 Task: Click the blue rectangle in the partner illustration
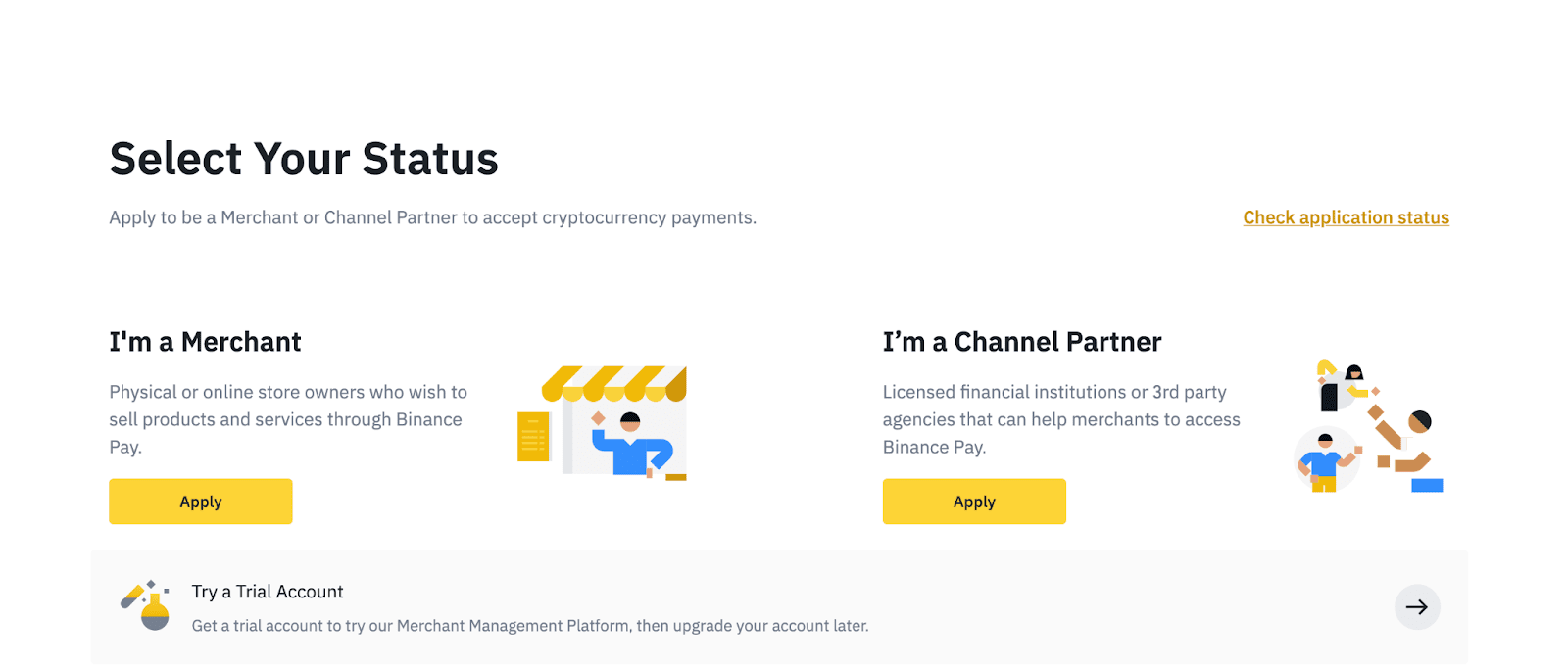(x=1427, y=485)
